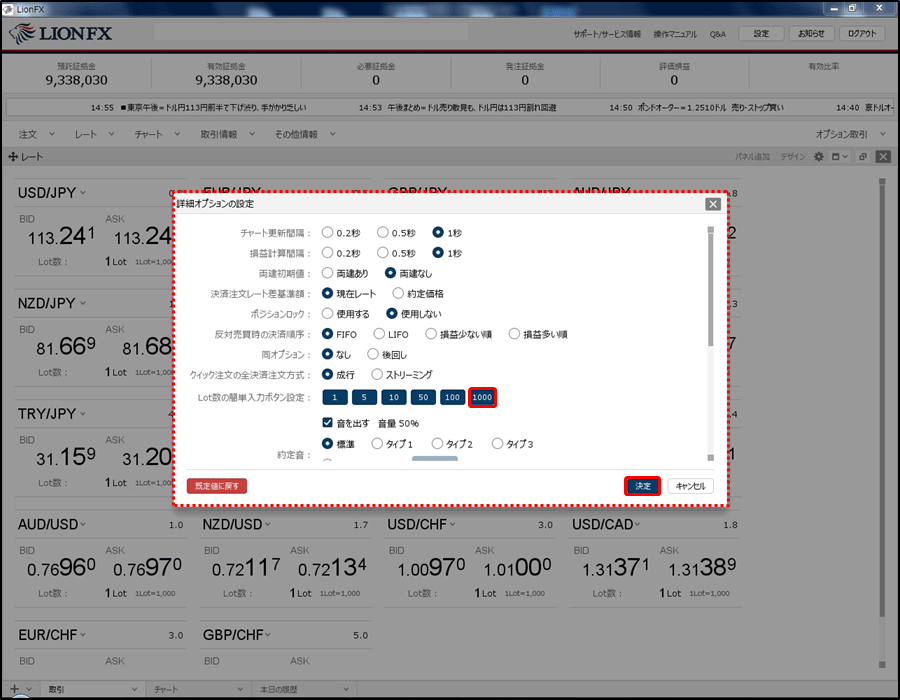Screen dimensions: 900x700
Task: Expand the USD/JPY currency pair dropdown
Action: (83, 193)
